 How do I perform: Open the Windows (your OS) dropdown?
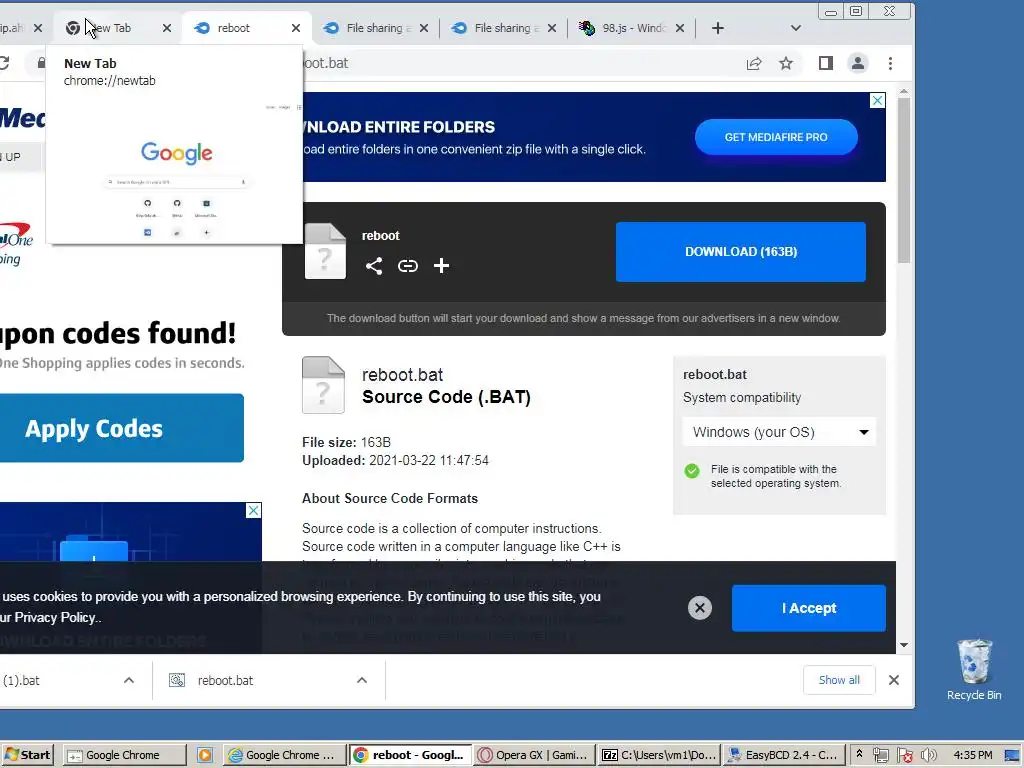tap(779, 432)
